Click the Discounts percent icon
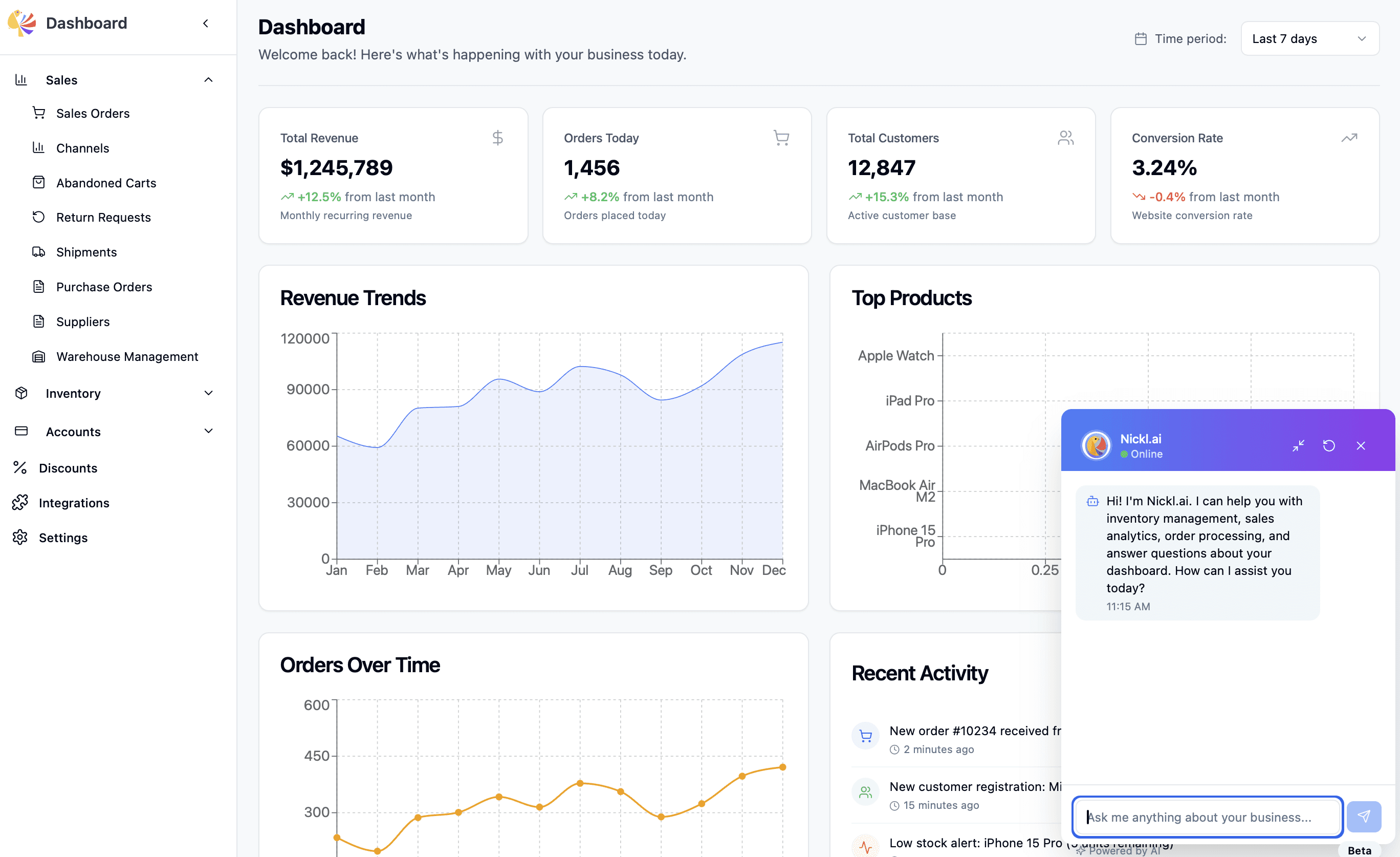Viewport: 1400px width, 857px height. click(x=20, y=467)
